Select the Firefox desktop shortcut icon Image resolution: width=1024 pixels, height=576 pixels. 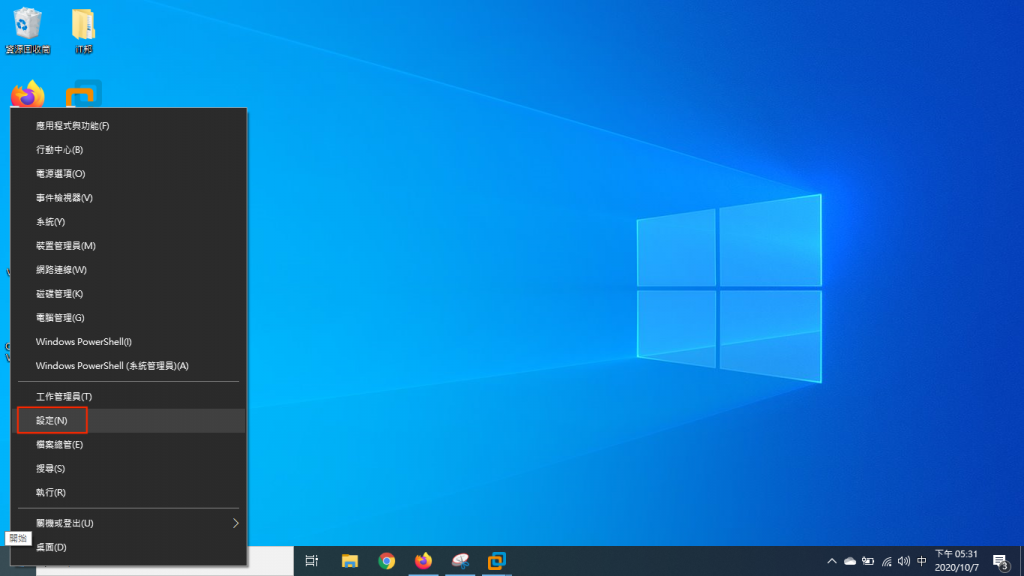27,95
